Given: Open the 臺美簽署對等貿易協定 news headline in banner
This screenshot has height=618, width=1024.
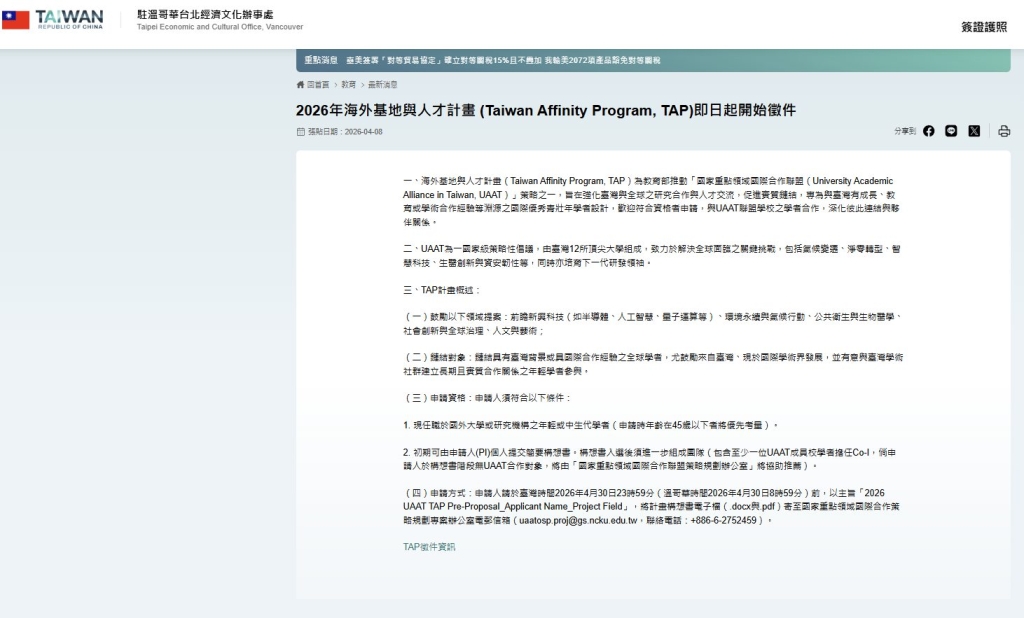Looking at the screenshot, I should click(503, 60).
